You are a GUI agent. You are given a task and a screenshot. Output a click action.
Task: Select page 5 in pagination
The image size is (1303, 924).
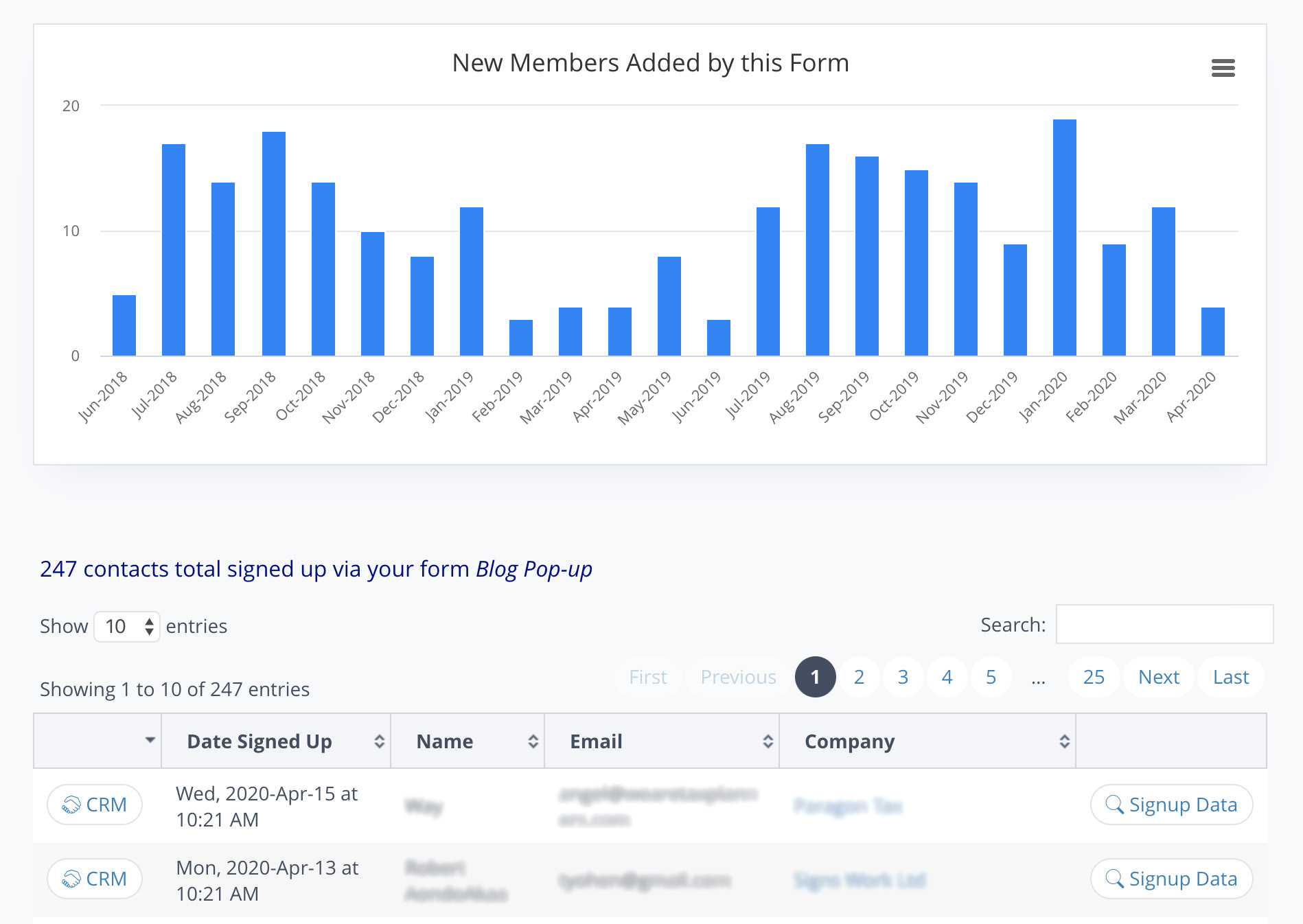(x=991, y=677)
